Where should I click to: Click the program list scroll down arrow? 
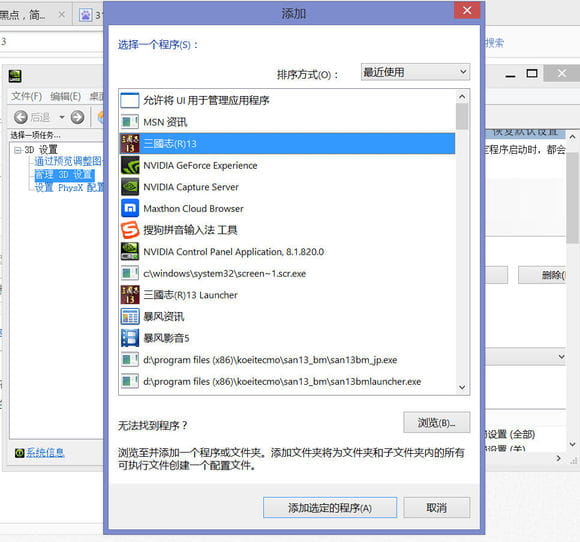(x=462, y=387)
